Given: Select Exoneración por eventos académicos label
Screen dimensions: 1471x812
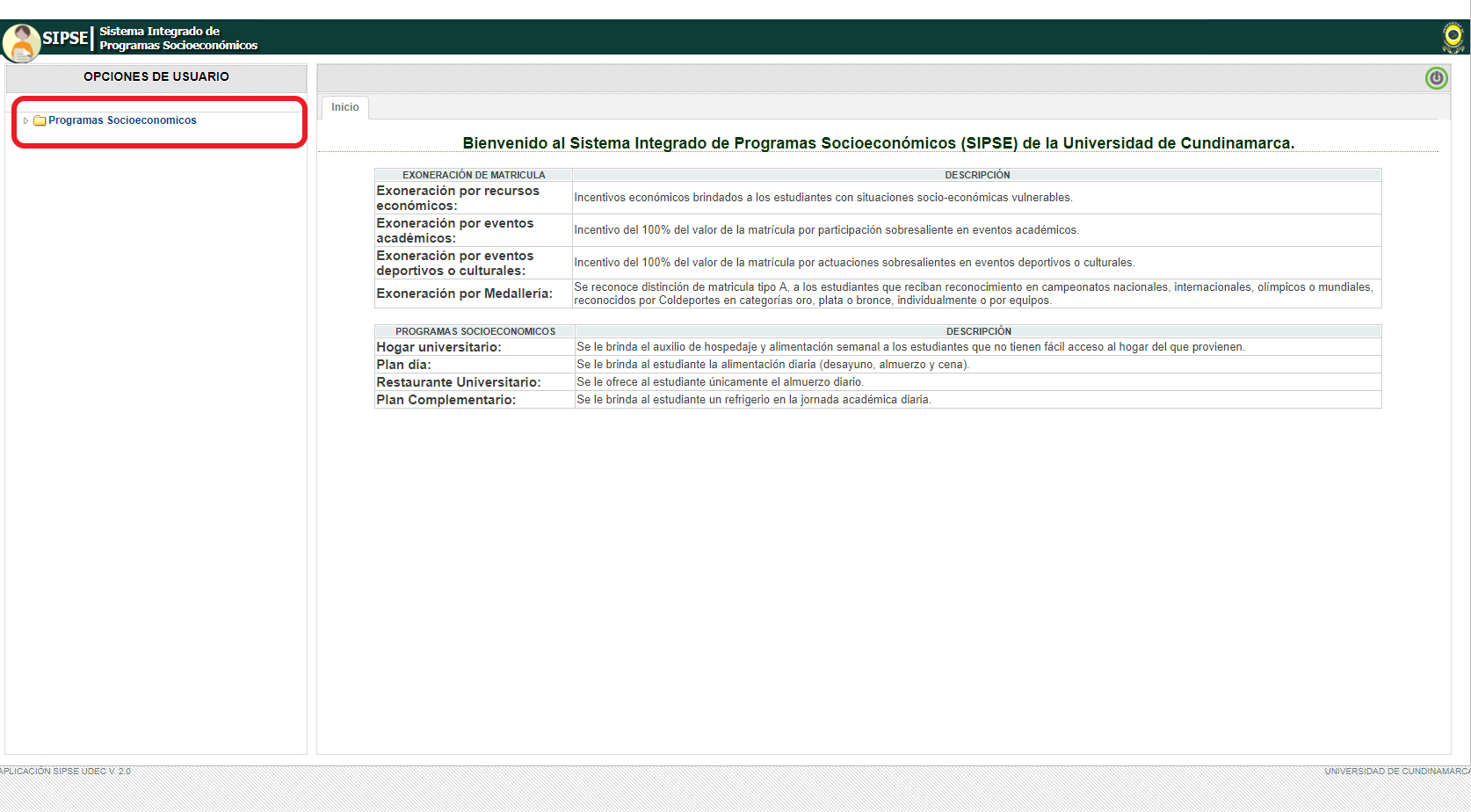Looking at the screenshot, I should pyautogui.click(x=455, y=230).
